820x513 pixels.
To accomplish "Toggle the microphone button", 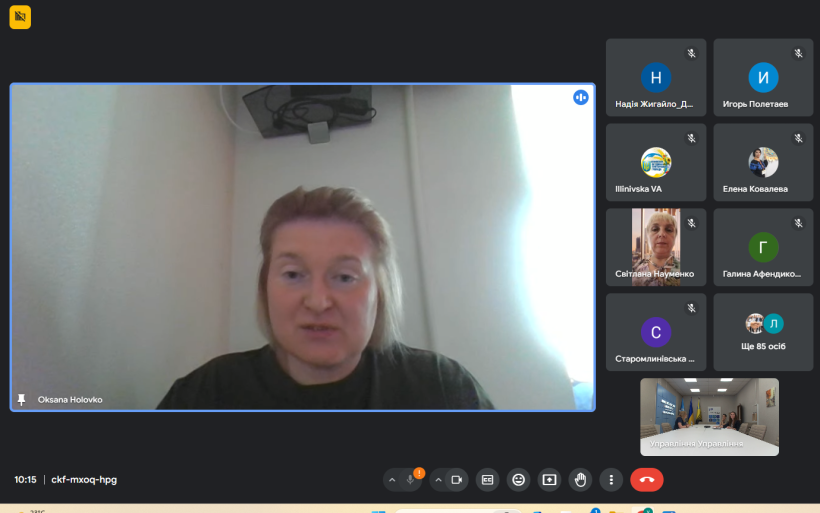I will tap(411, 480).
